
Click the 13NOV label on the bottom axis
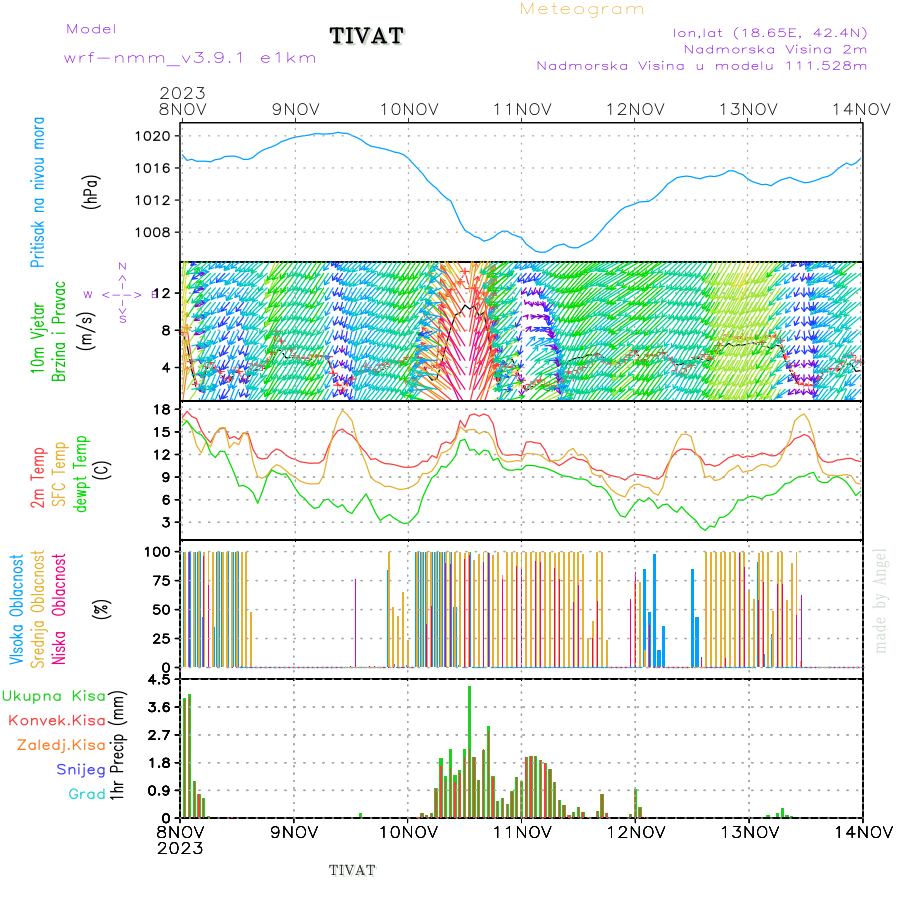click(x=750, y=832)
